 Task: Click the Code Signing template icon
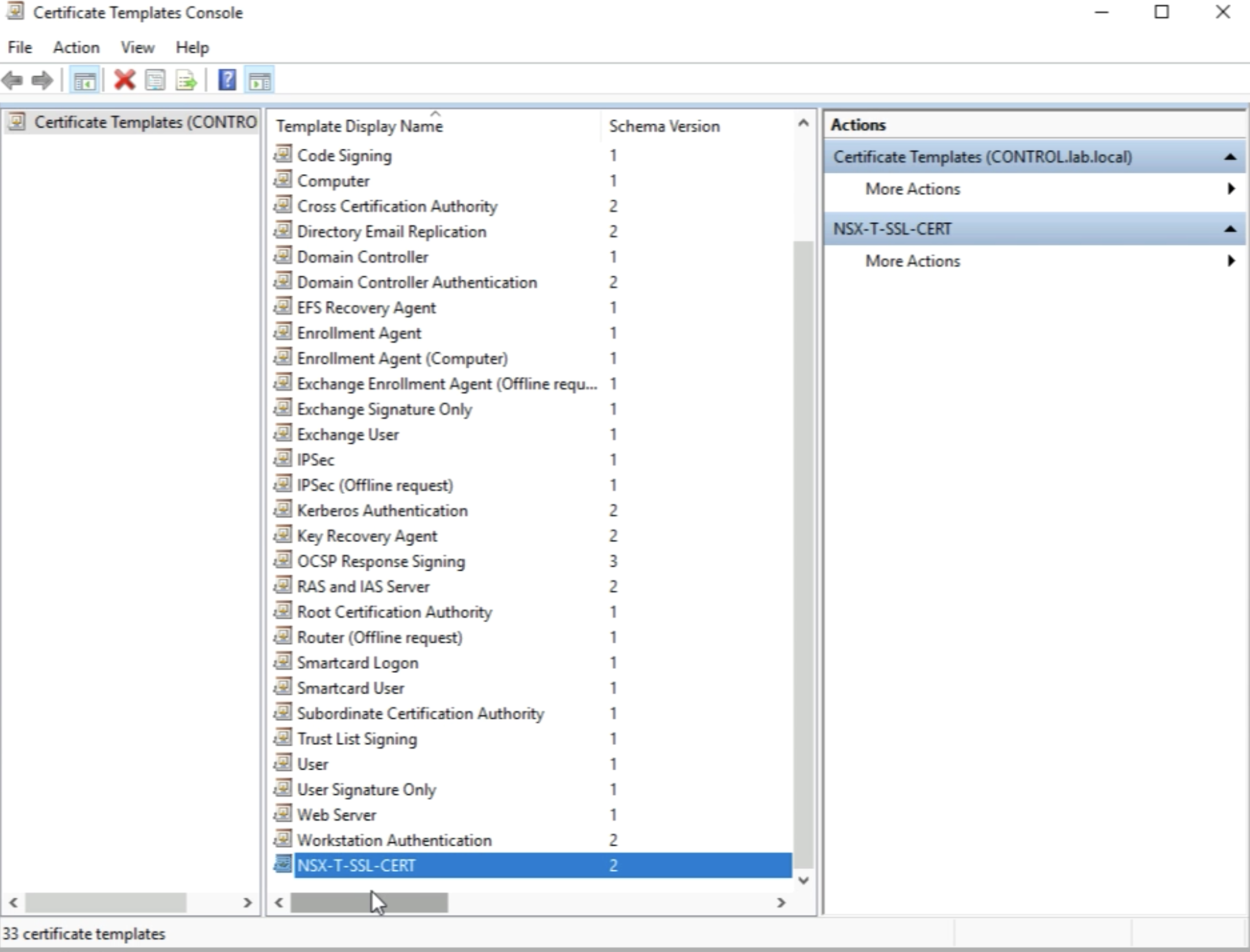click(x=283, y=155)
